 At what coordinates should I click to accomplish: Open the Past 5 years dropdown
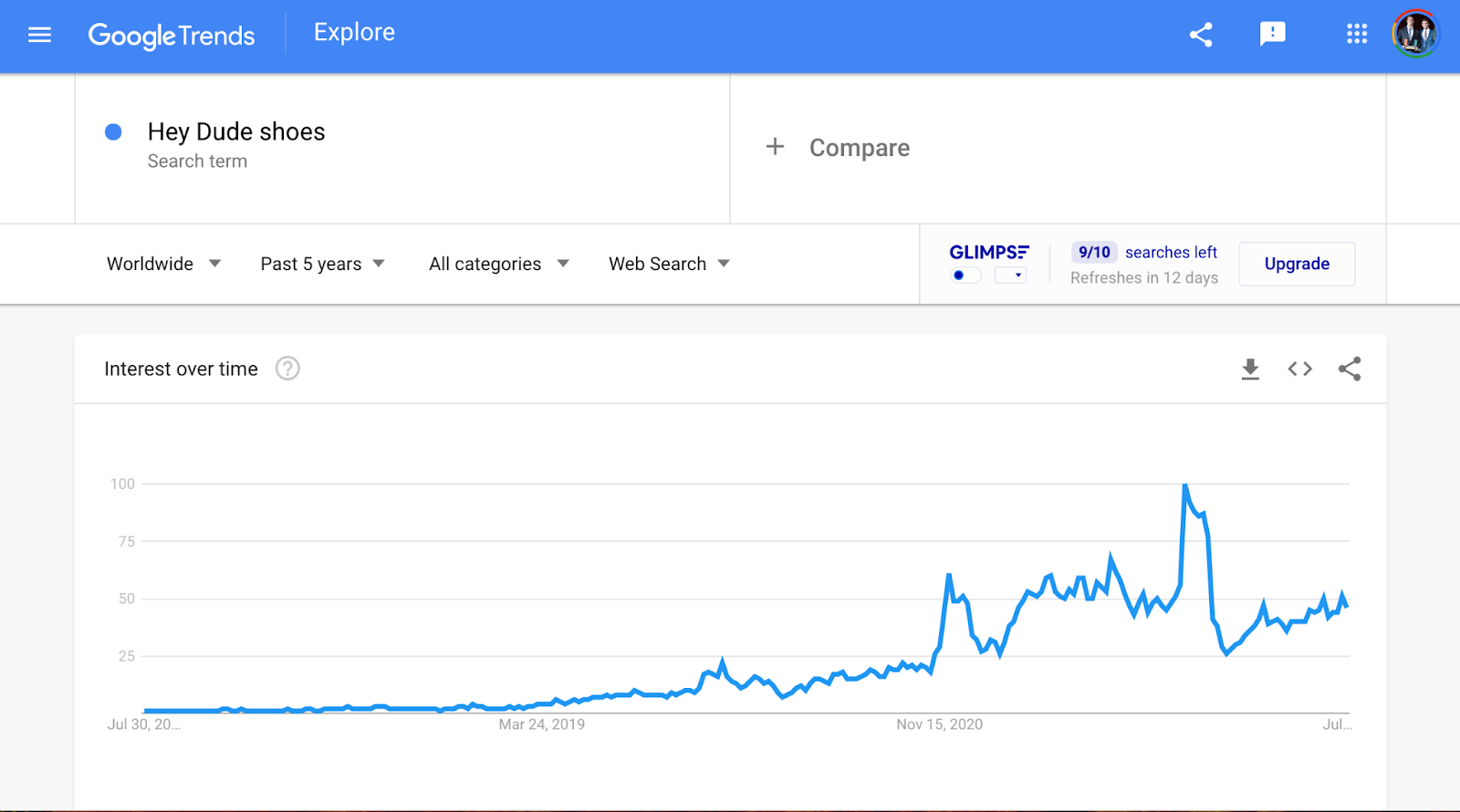click(x=322, y=264)
